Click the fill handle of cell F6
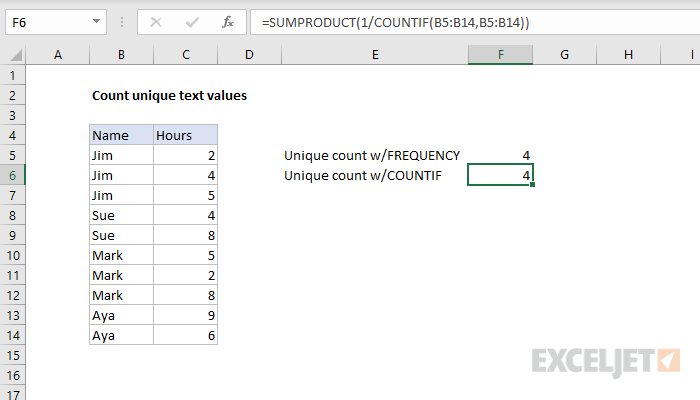Viewport: 700px width, 400px height. click(x=533, y=184)
